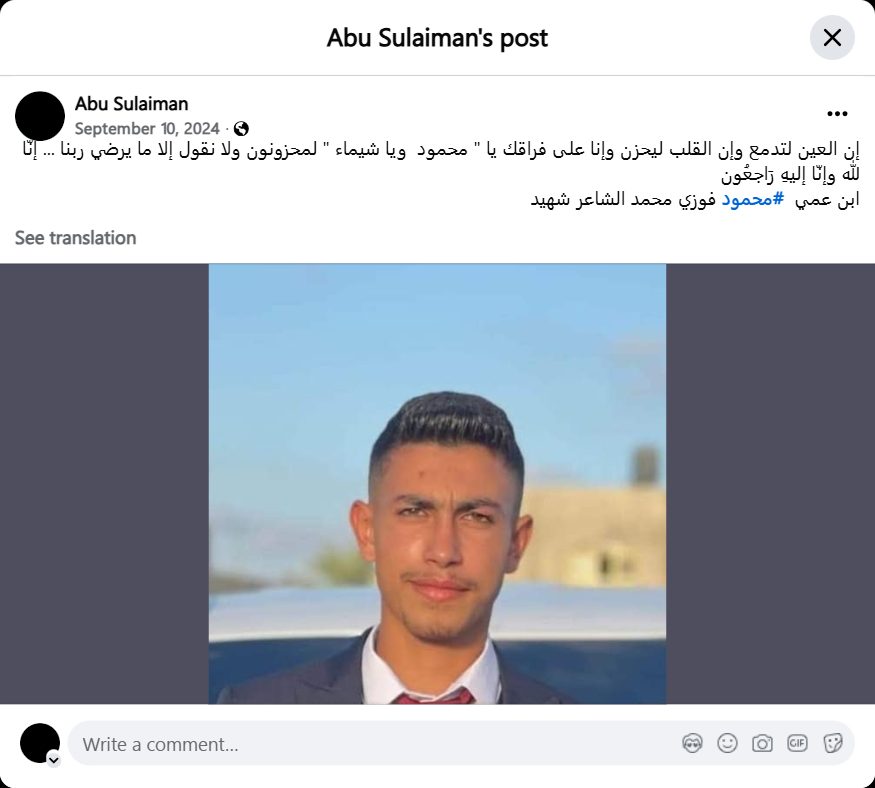Open the avatar sticker picker in comment box
This screenshot has height=788, width=875.
692,743
